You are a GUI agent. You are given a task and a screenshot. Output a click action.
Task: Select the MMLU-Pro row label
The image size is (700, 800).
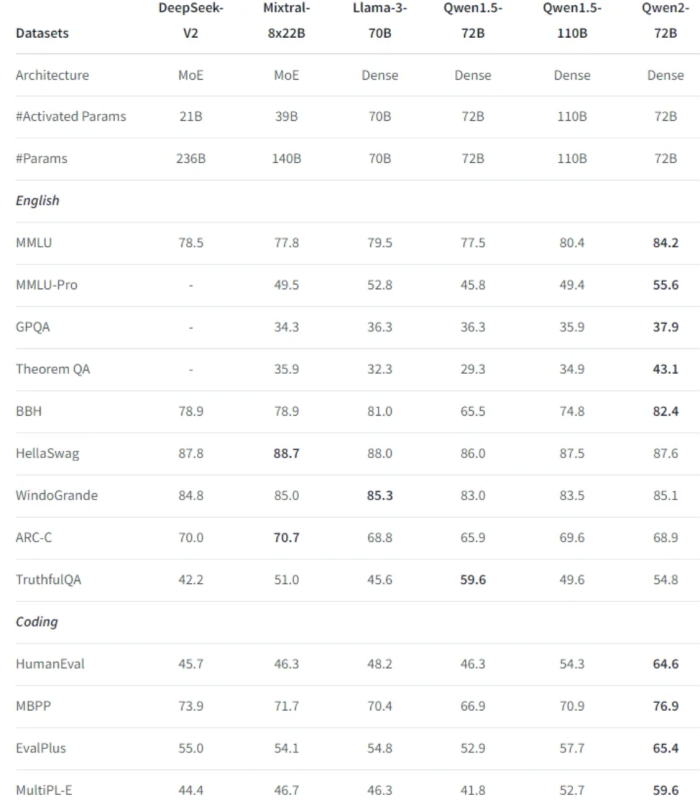(x=46, y=285)
